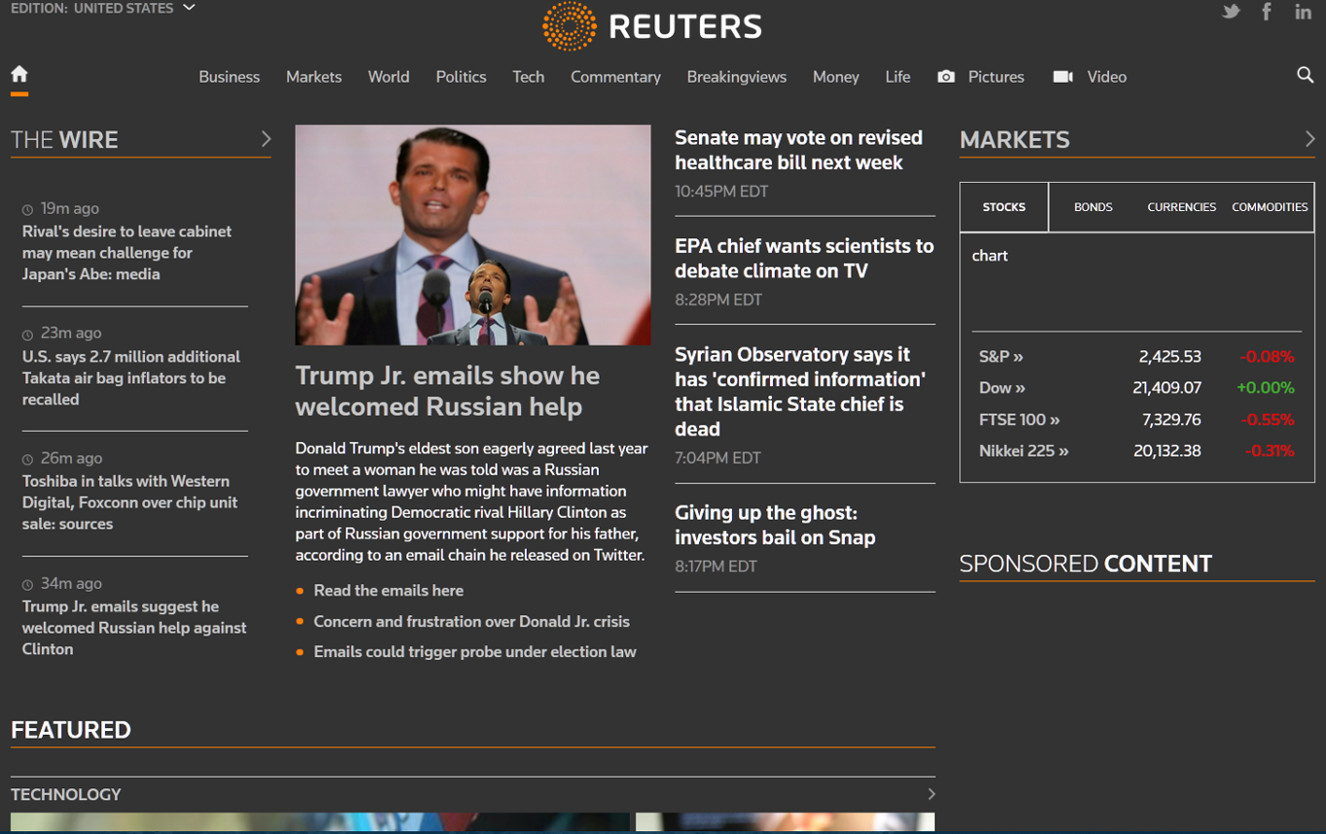The image size is (1326, 834).
Task: Click the Trump Jr. article image
Action: 472,235
